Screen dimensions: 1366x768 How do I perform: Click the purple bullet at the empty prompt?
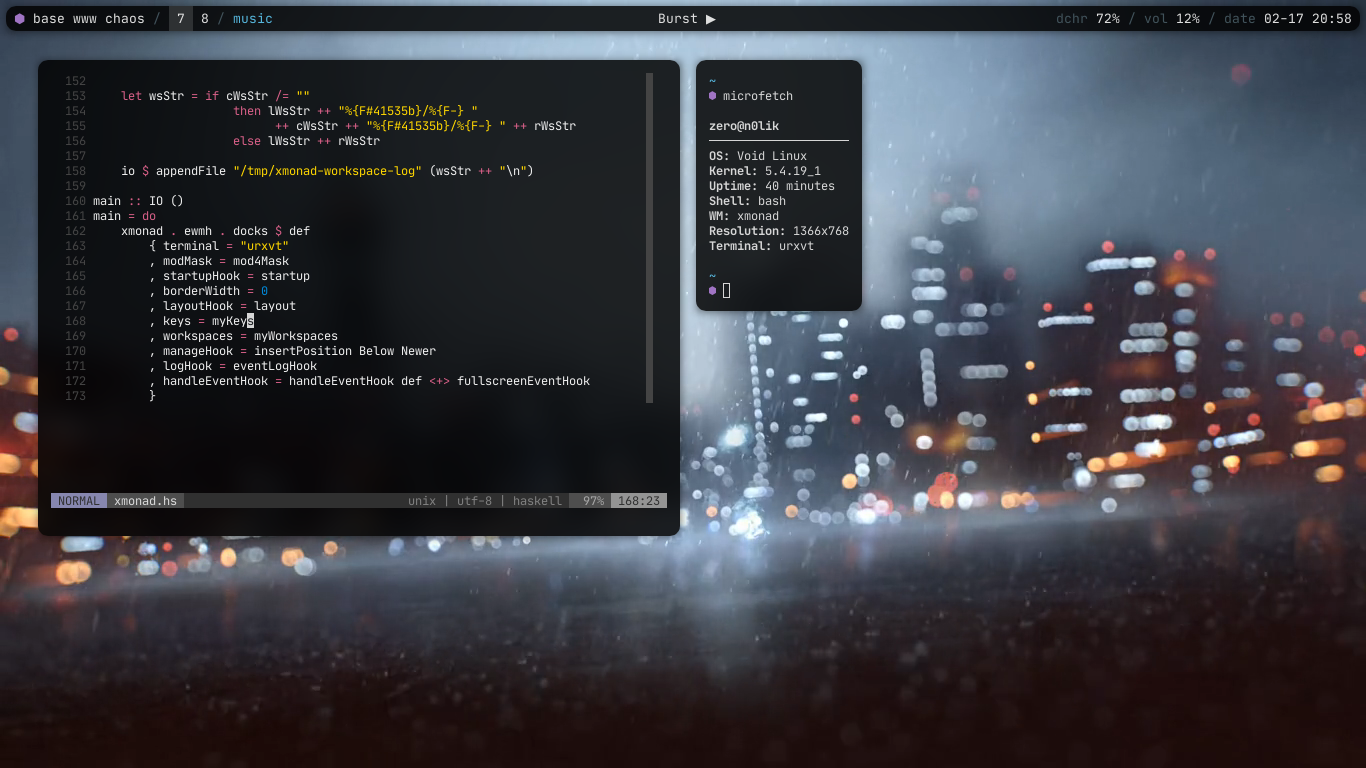[712, 290]
